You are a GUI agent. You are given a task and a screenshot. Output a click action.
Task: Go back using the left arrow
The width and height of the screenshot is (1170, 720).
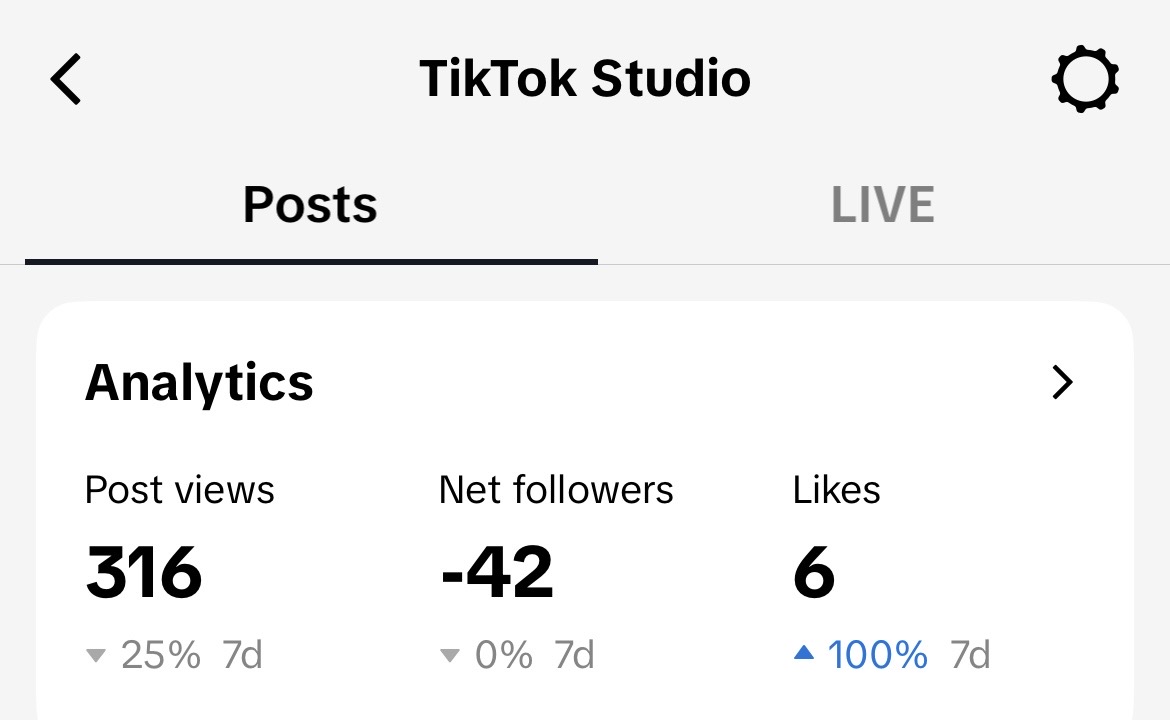pyautogui.click(x=67, y=80)
